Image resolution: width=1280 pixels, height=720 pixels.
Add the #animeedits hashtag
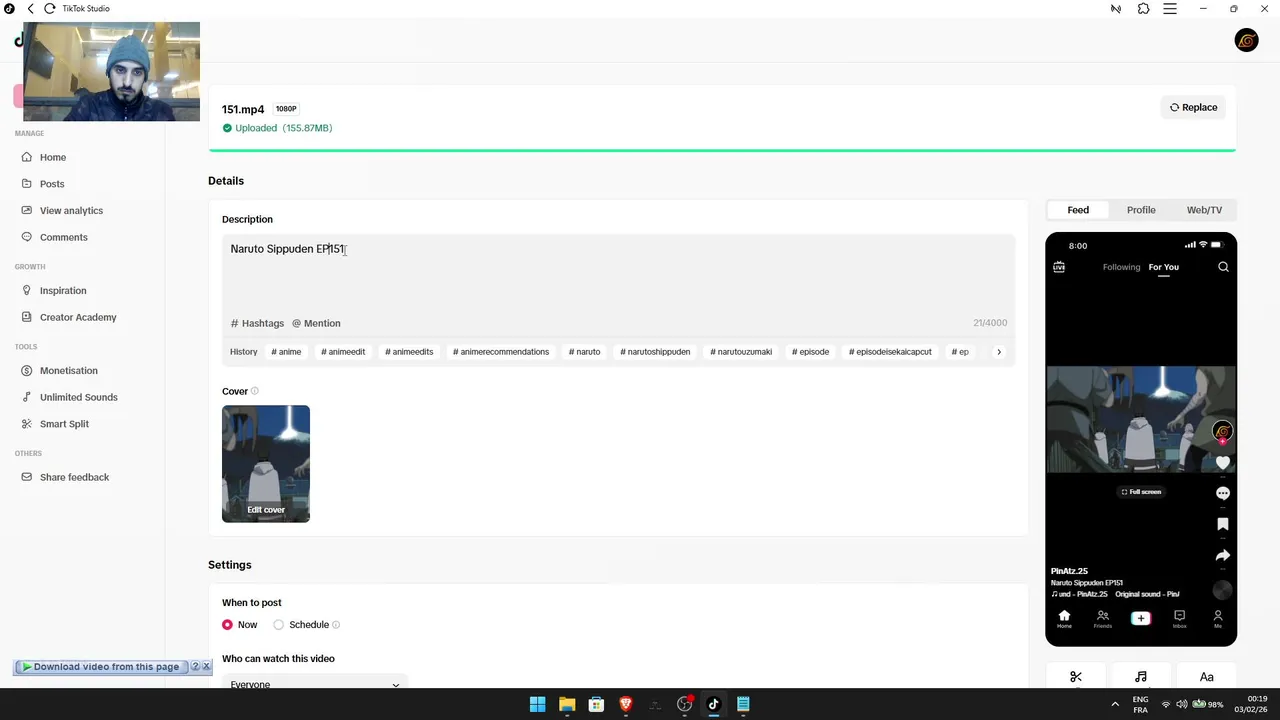[x=409, y=352]
